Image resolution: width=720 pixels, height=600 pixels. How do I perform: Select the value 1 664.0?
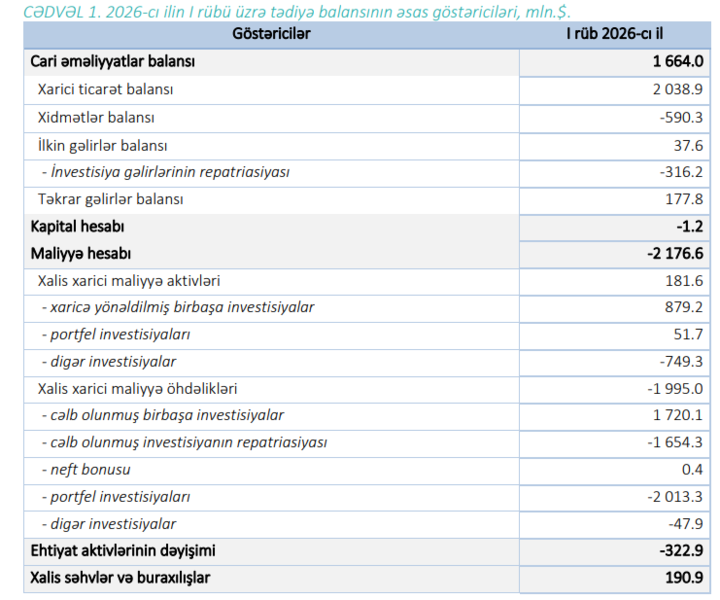(x=678, y=61)
